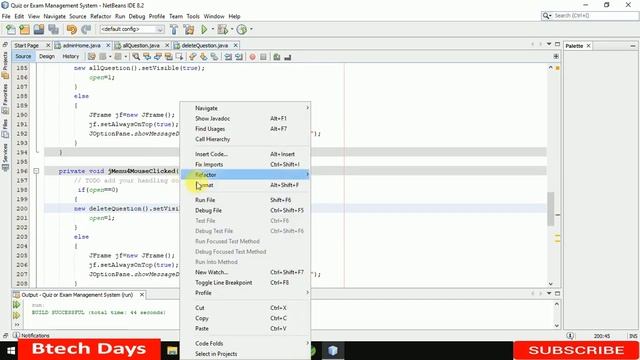640x360 pixels.
Task: Close the deleteQuestion.java tab
Action: [236, 45]
